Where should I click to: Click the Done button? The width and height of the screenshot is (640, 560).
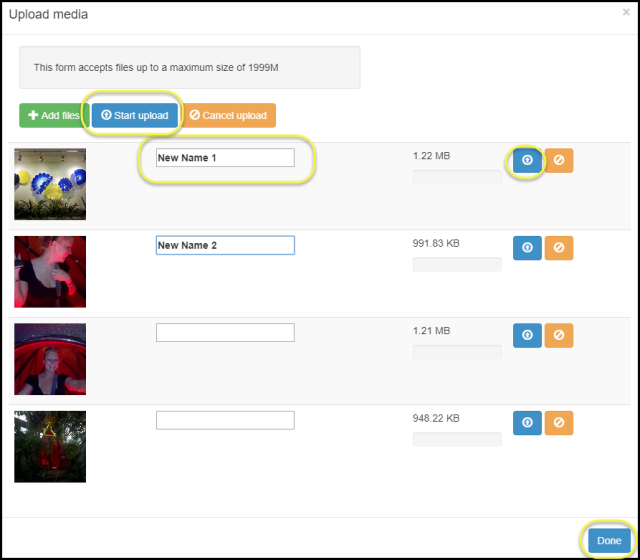click(x=609, y=541)
